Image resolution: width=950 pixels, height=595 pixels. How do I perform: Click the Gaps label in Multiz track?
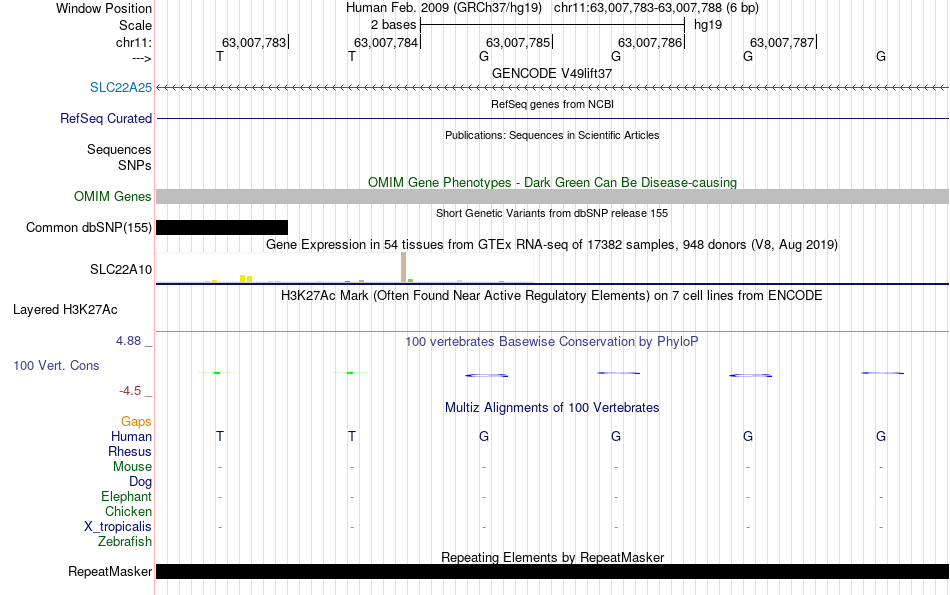(x=136, y=421)
